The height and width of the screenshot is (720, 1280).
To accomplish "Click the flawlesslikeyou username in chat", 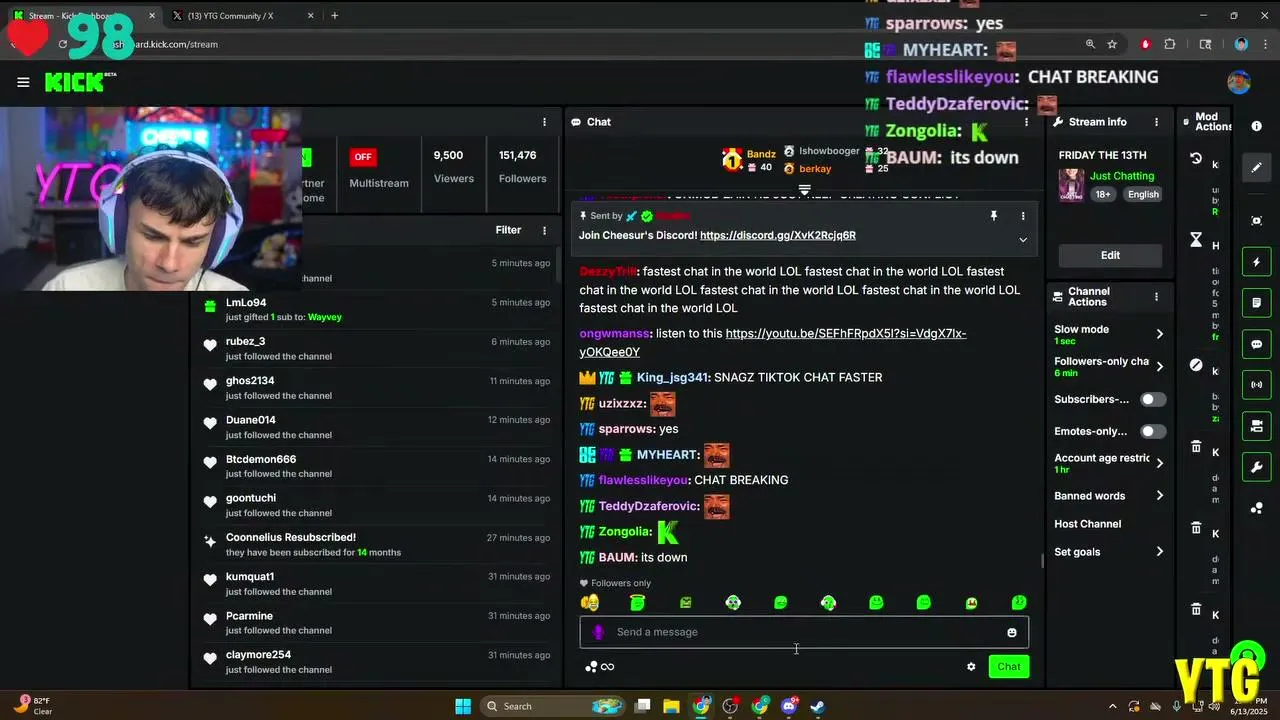I will pos(644,480).
